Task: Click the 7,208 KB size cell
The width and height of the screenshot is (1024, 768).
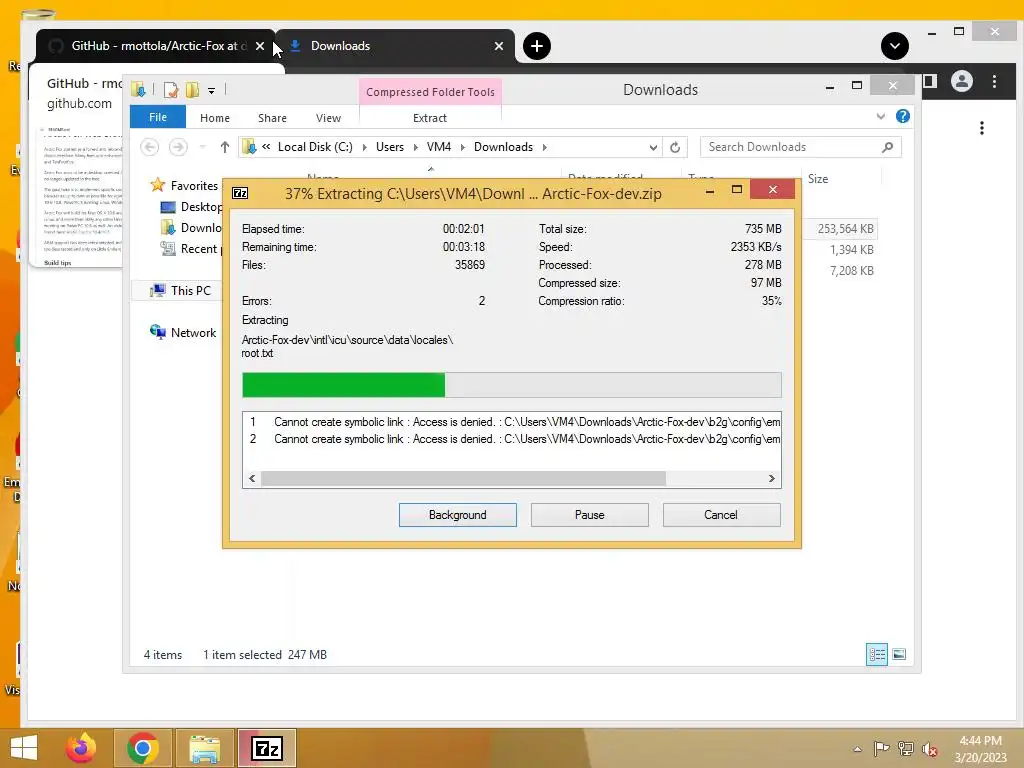Action: click(x=852, y=270)
